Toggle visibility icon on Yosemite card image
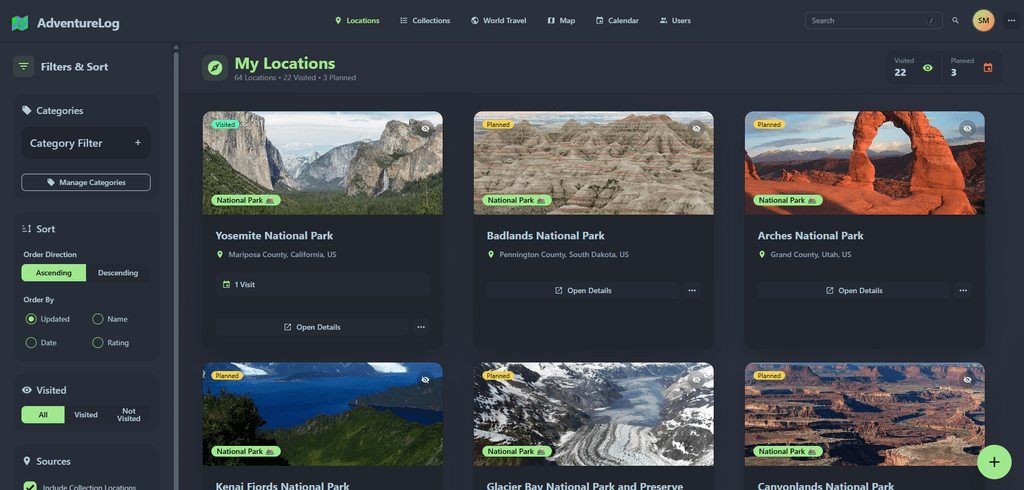The image size is (1024, 490). click(x=425, y=129)
